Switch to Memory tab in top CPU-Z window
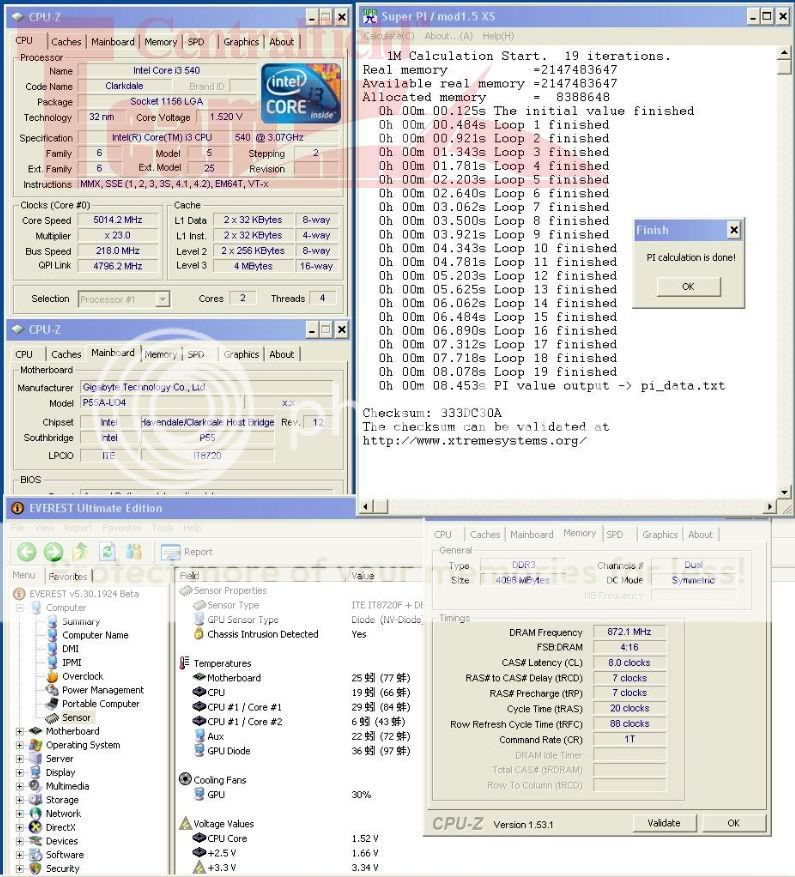 click(x=161, y=42)
